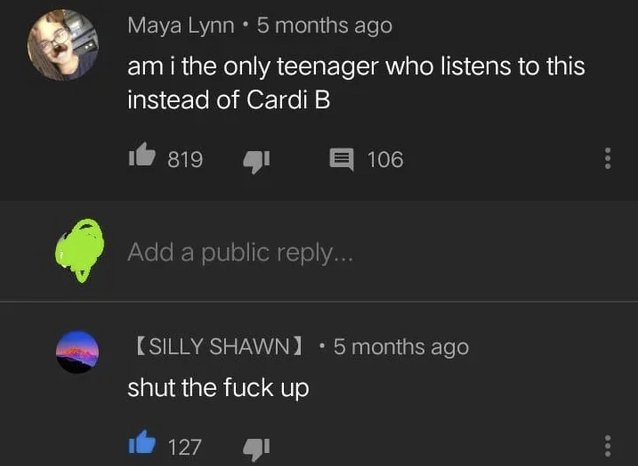The height and width of the screenshot is (466, 638).
Task: Open Silly Shawn's sunset avatar
Action: [x=77, y=352]
